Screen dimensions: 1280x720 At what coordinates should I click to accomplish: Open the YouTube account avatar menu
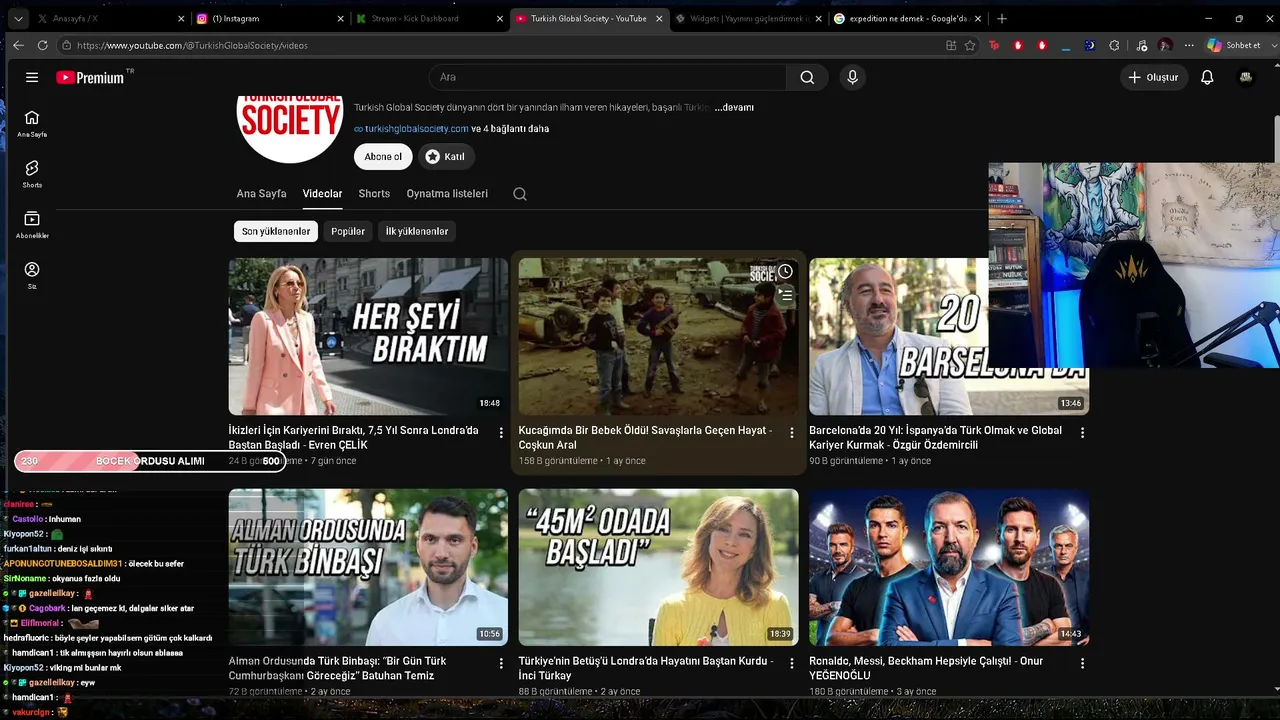tap(1246, 77)
